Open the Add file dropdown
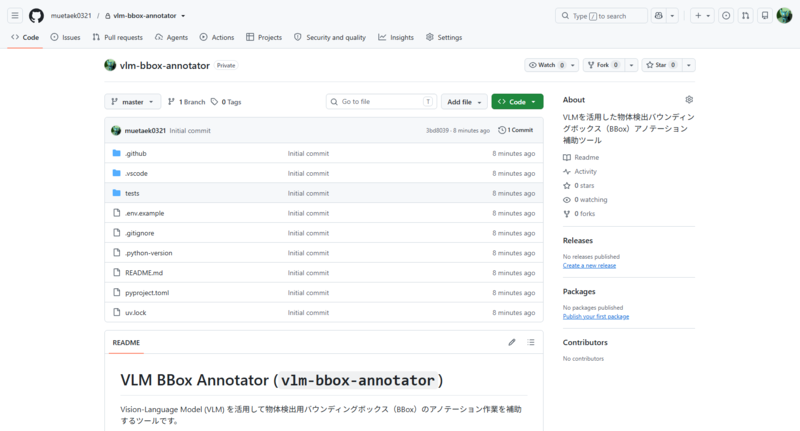 tap(464, 102)
